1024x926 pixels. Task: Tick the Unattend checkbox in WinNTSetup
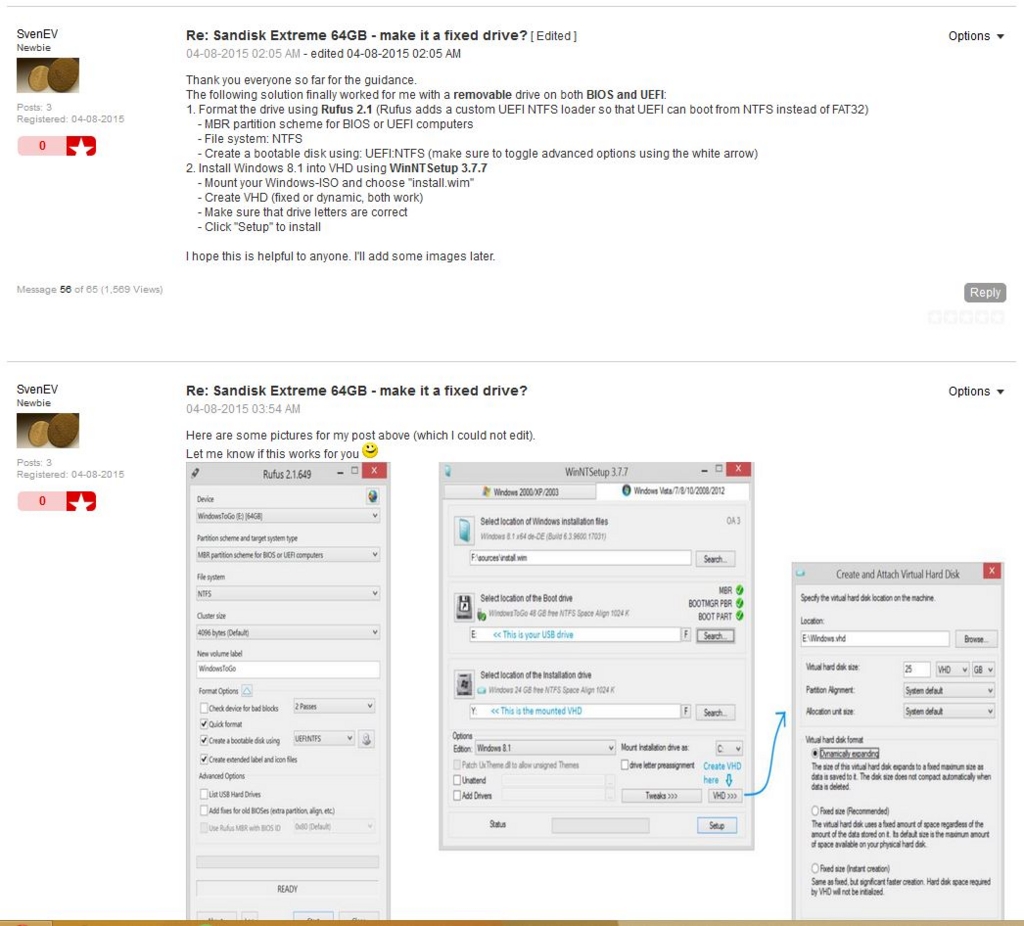pos(457,780)
